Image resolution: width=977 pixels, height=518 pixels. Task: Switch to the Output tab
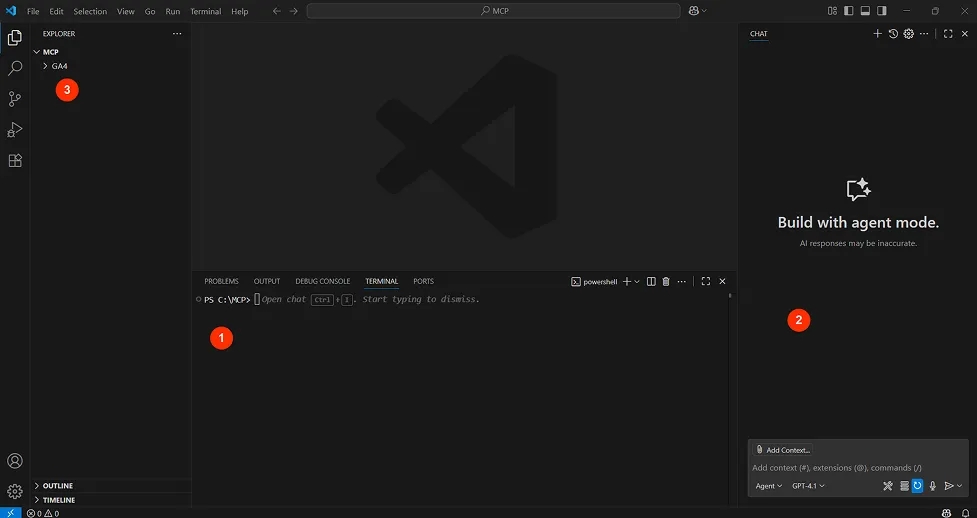(x=267, y=281)
